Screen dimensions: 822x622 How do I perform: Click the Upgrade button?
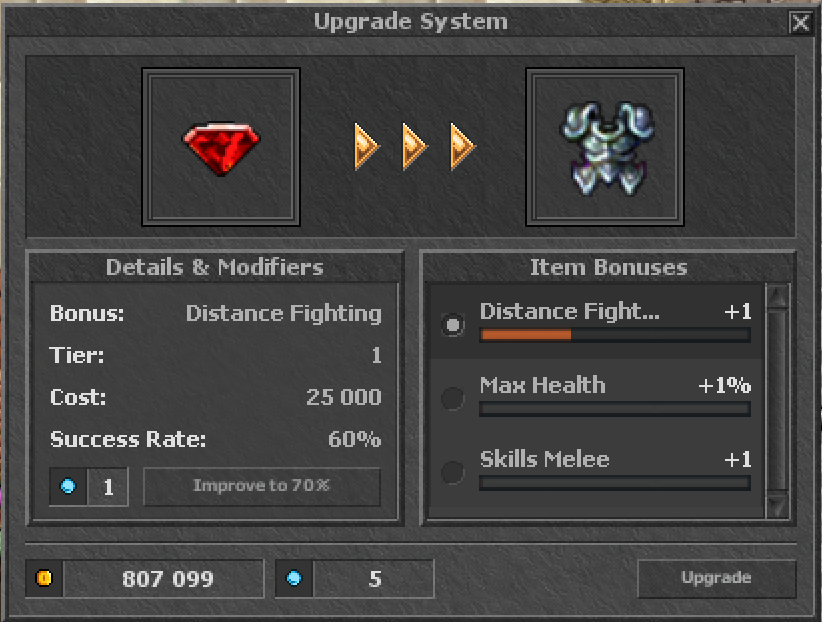(717, 578)
